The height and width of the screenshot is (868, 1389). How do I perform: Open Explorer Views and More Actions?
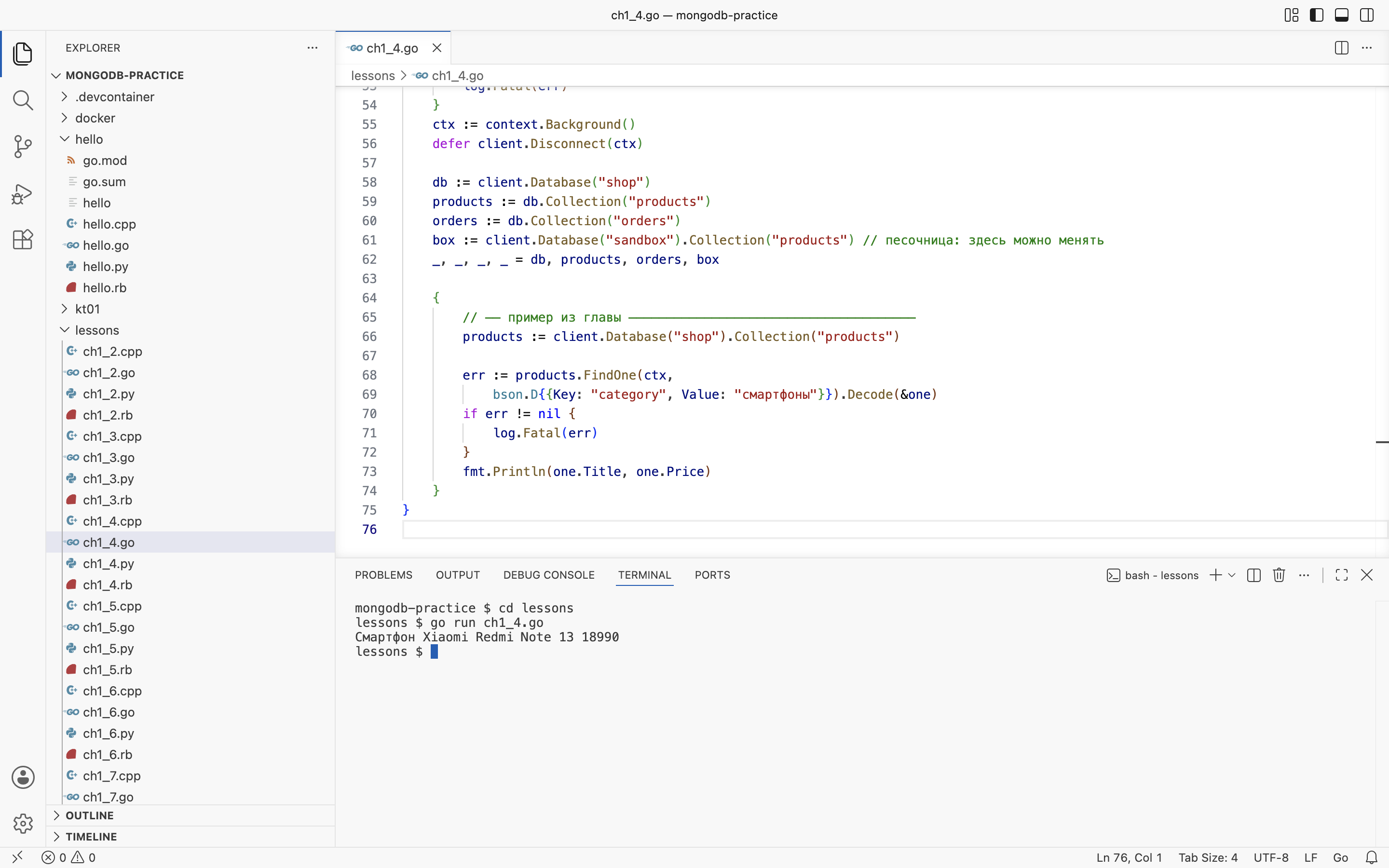[x=312, y=48]
